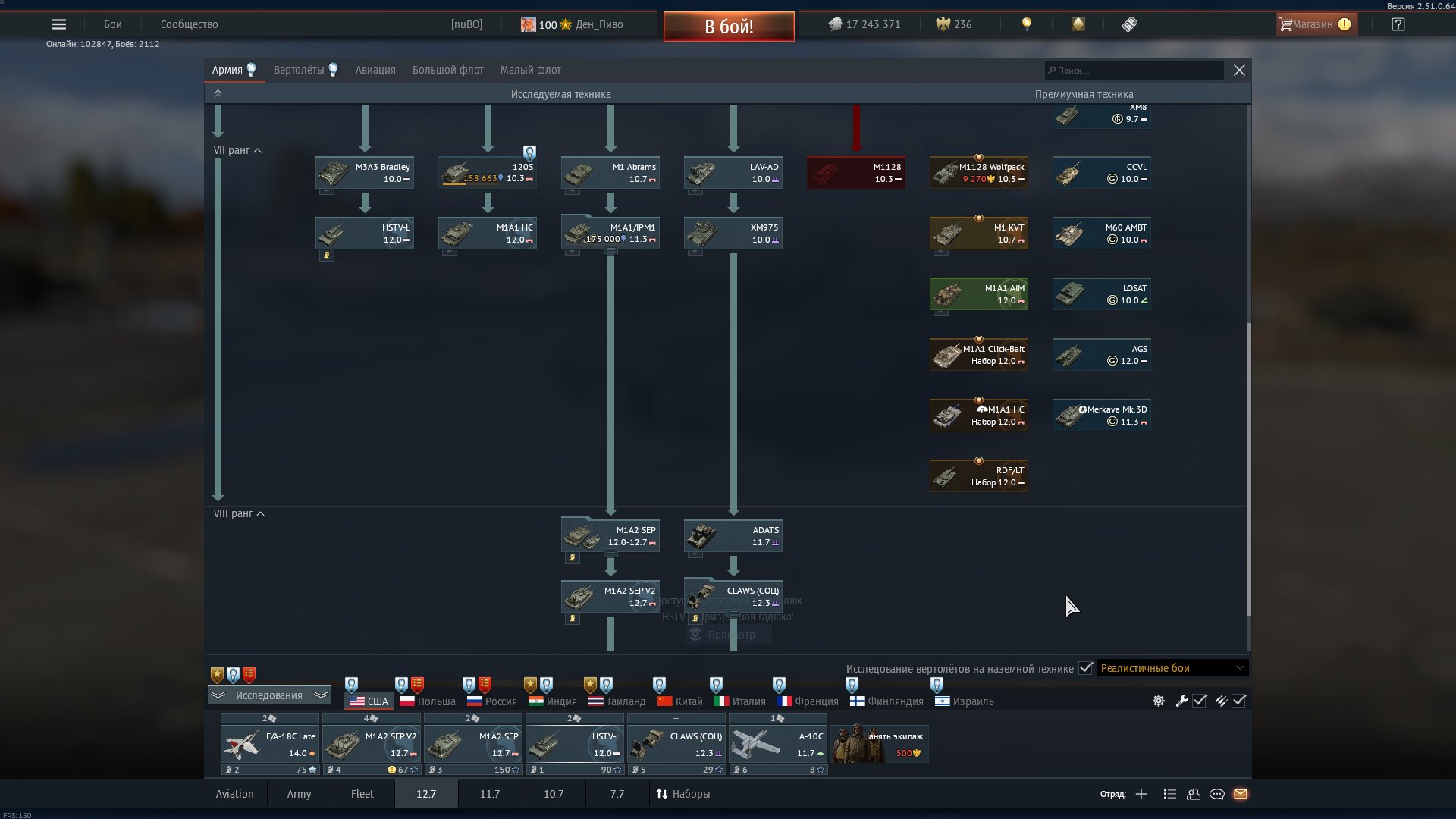Open the hamburger main menu
Image resolution: width=1456 pixels, height=819 pixels.
[59, 24]
